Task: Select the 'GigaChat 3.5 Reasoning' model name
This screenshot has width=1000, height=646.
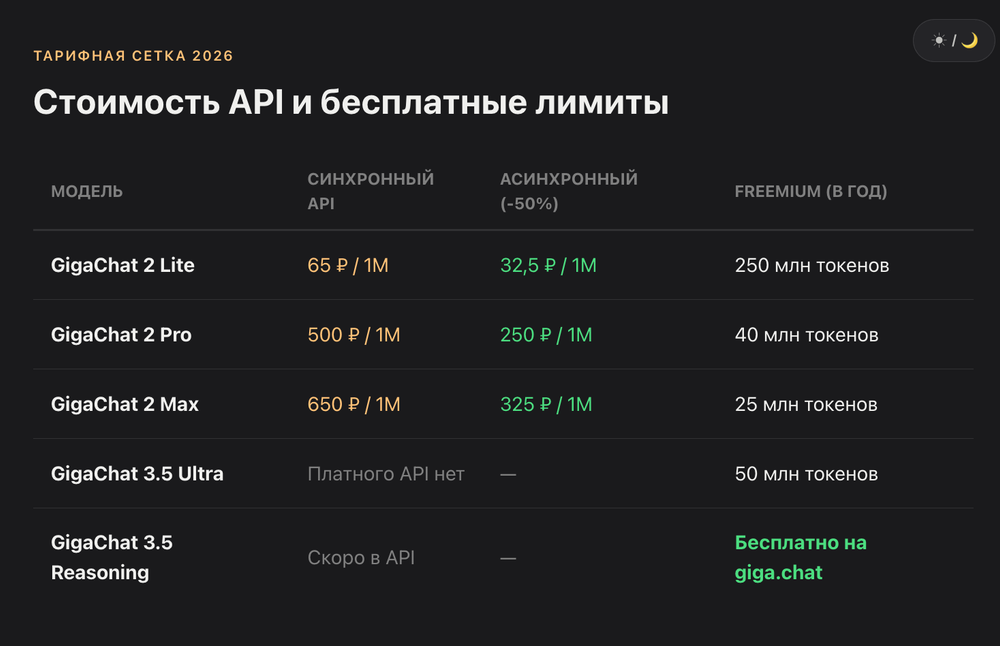Action: [x=112, y=557]
